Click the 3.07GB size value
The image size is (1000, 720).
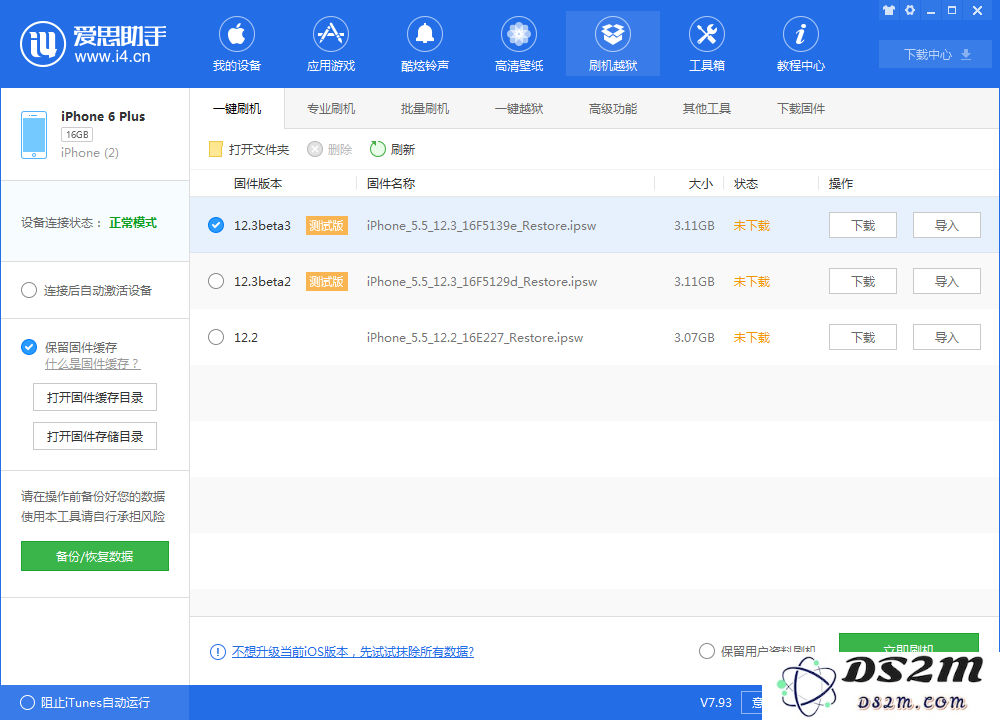coord(694,337)
